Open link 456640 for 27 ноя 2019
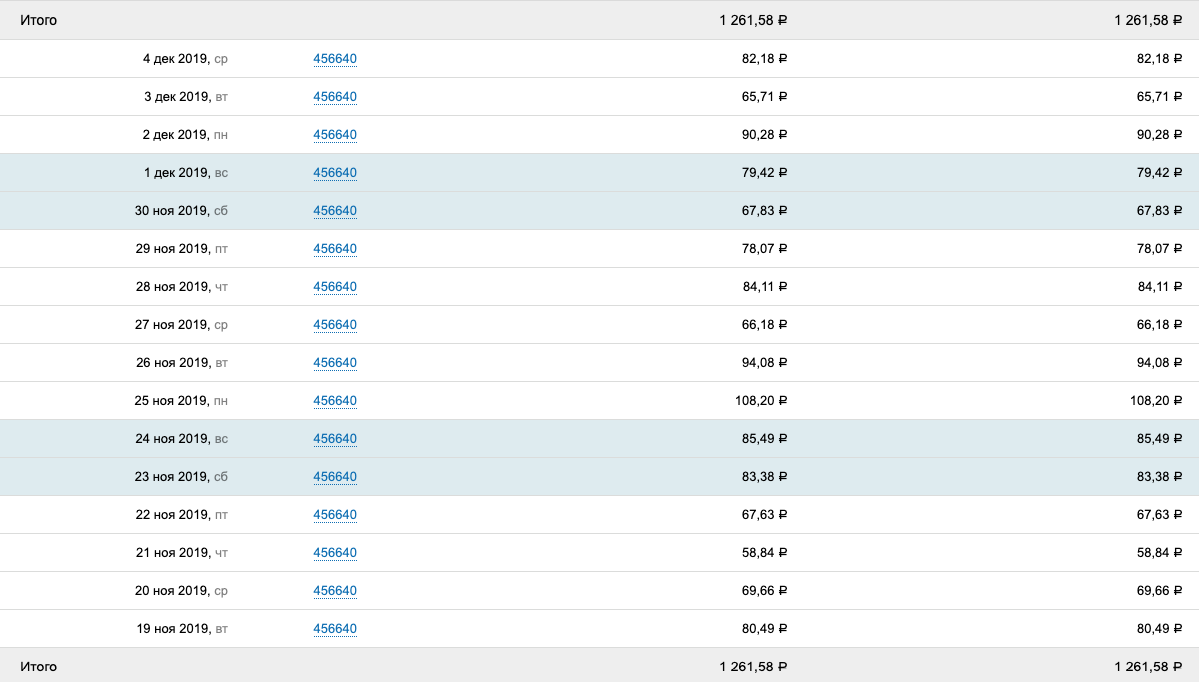The width and height of the screenshot is (1199, 682). pyautogui.click(x=335, y=325)
